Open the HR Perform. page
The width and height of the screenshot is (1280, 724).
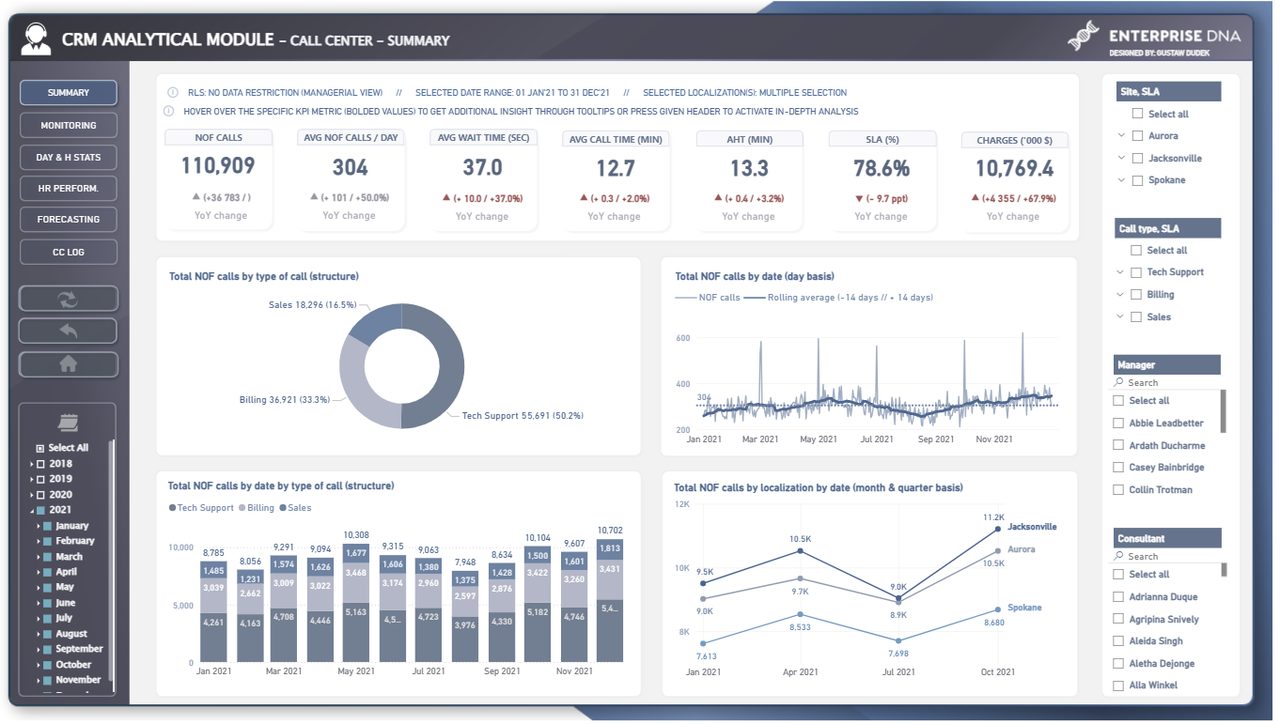pyautogui.click(x=68, y=188)
